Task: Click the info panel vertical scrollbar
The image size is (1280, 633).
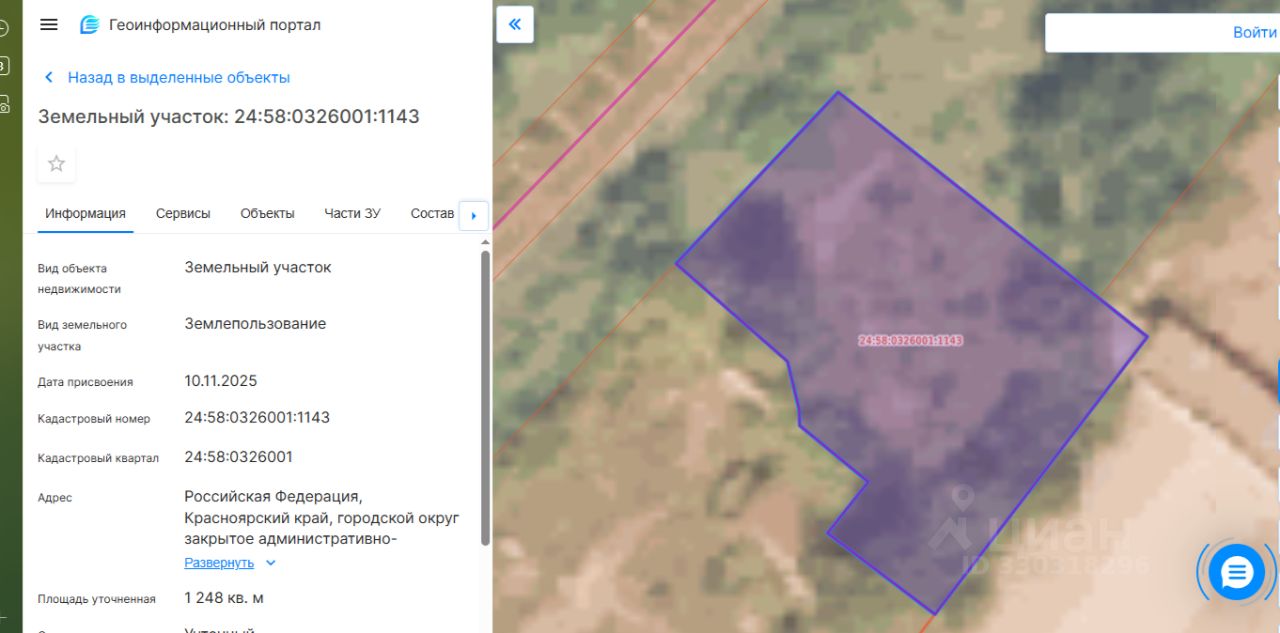Action: pos(485,397)
